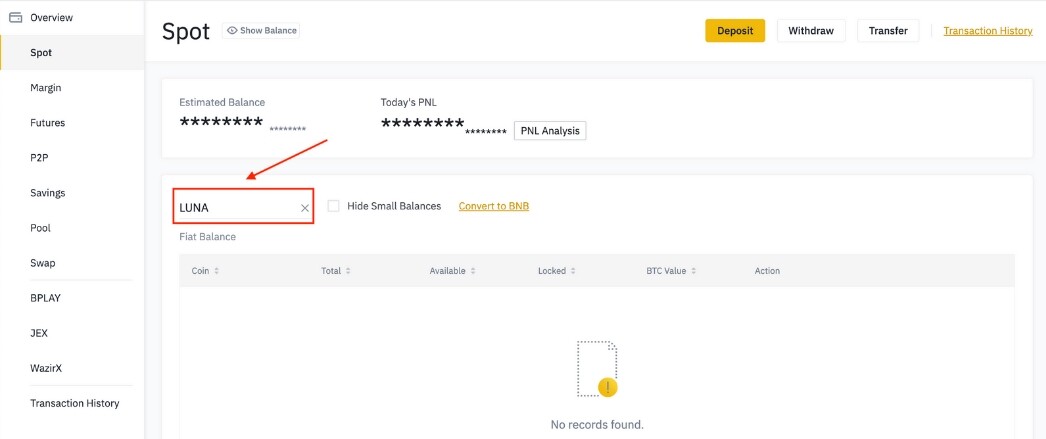The image size is (1046, 439).
Task: Open PNL Analysis
Action: 550,131
